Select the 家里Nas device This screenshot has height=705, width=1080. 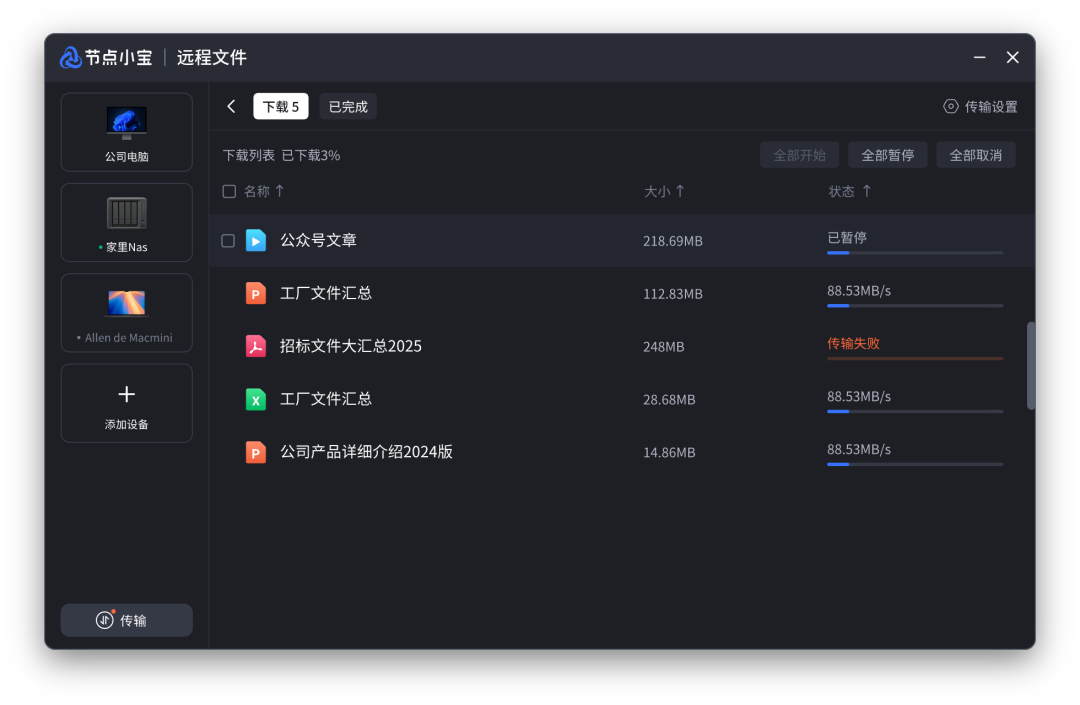[x=126, y=222]
